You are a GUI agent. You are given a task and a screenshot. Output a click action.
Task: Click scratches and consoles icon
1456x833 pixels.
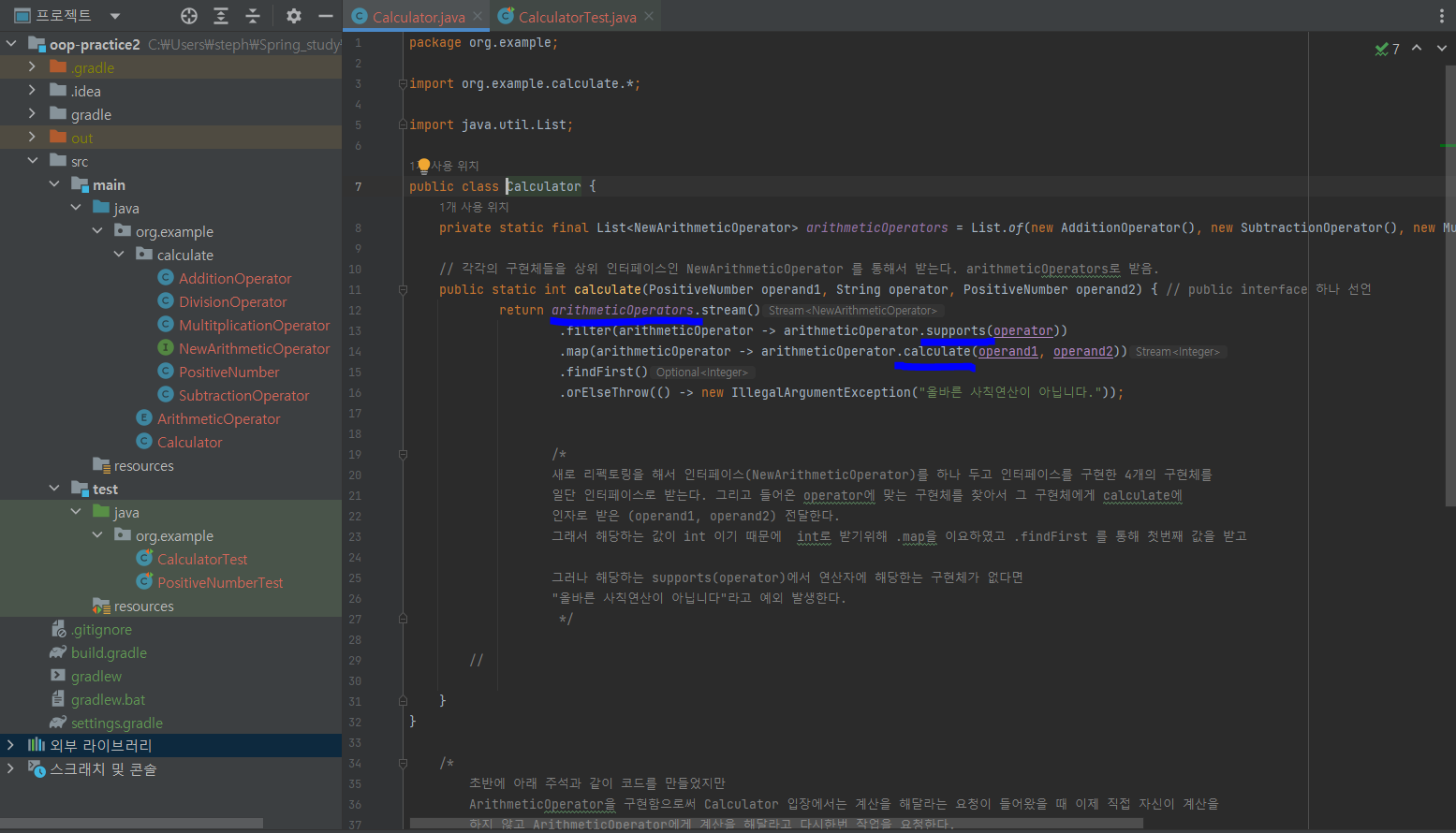[37, 768]
